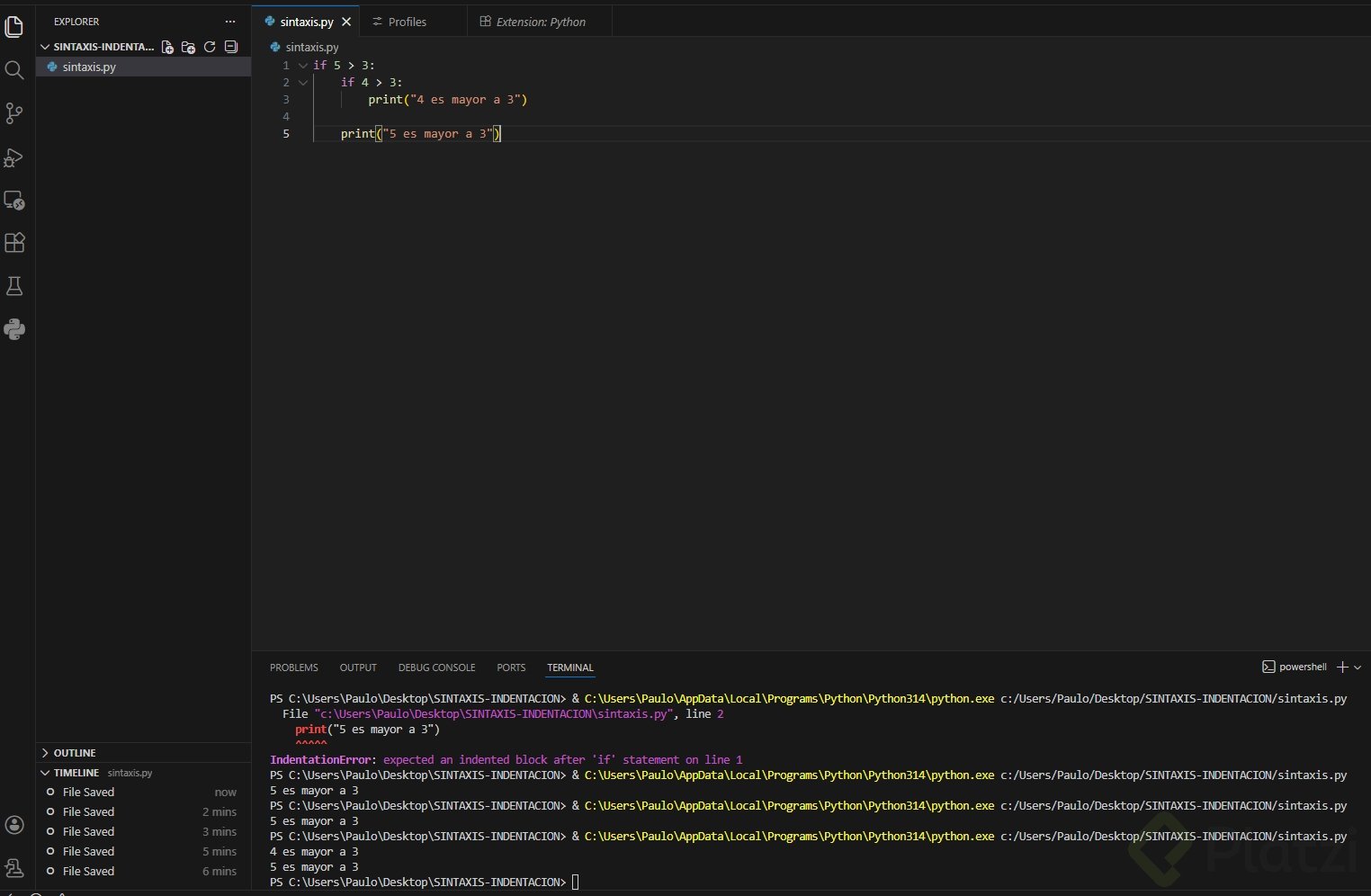Open the Extensions view icon
The height and width of the screenshot is (896, 1371).
(14, 243)
